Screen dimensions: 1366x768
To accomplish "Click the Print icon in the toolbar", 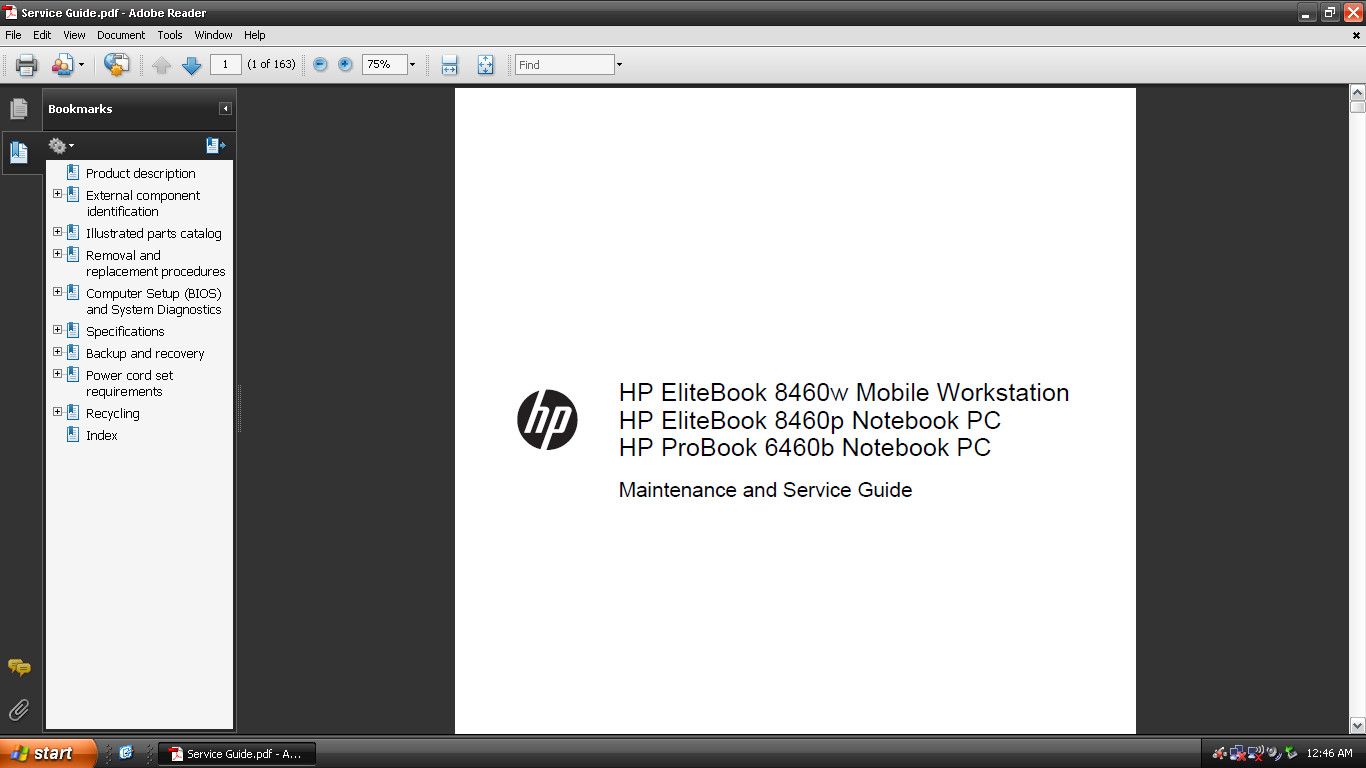I will pos(26,65).
